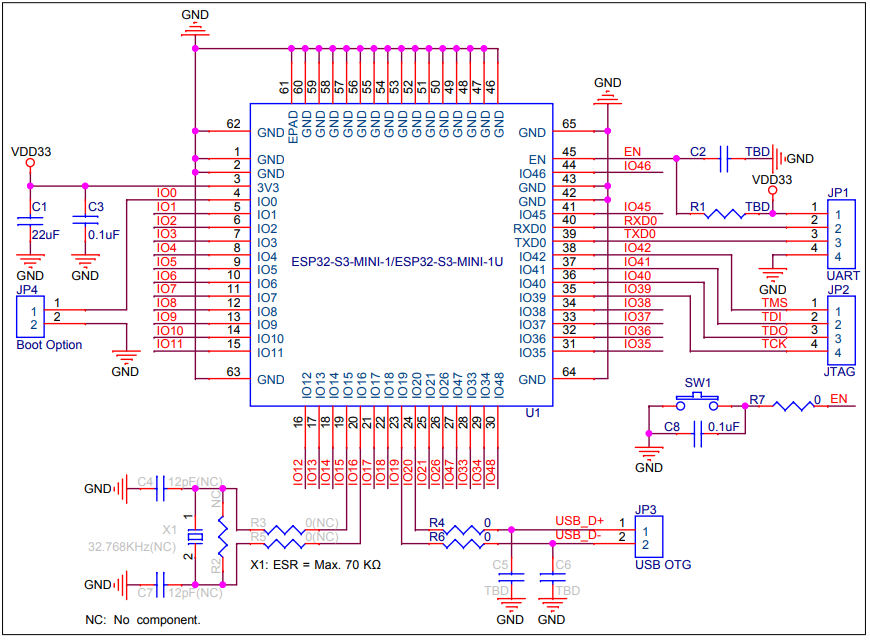
Task: Select the red TXD0 net label
Action: (x=640, y=234)
